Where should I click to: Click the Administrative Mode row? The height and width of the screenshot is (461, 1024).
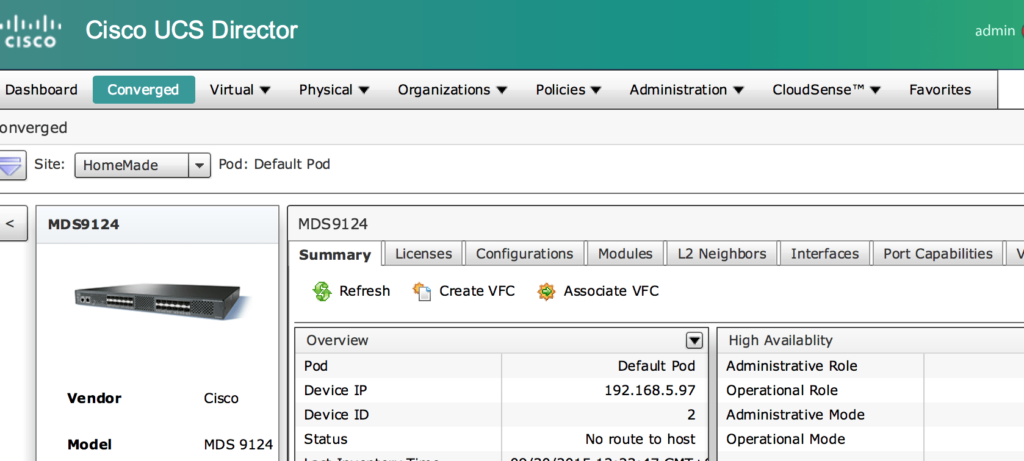[871, 415]
